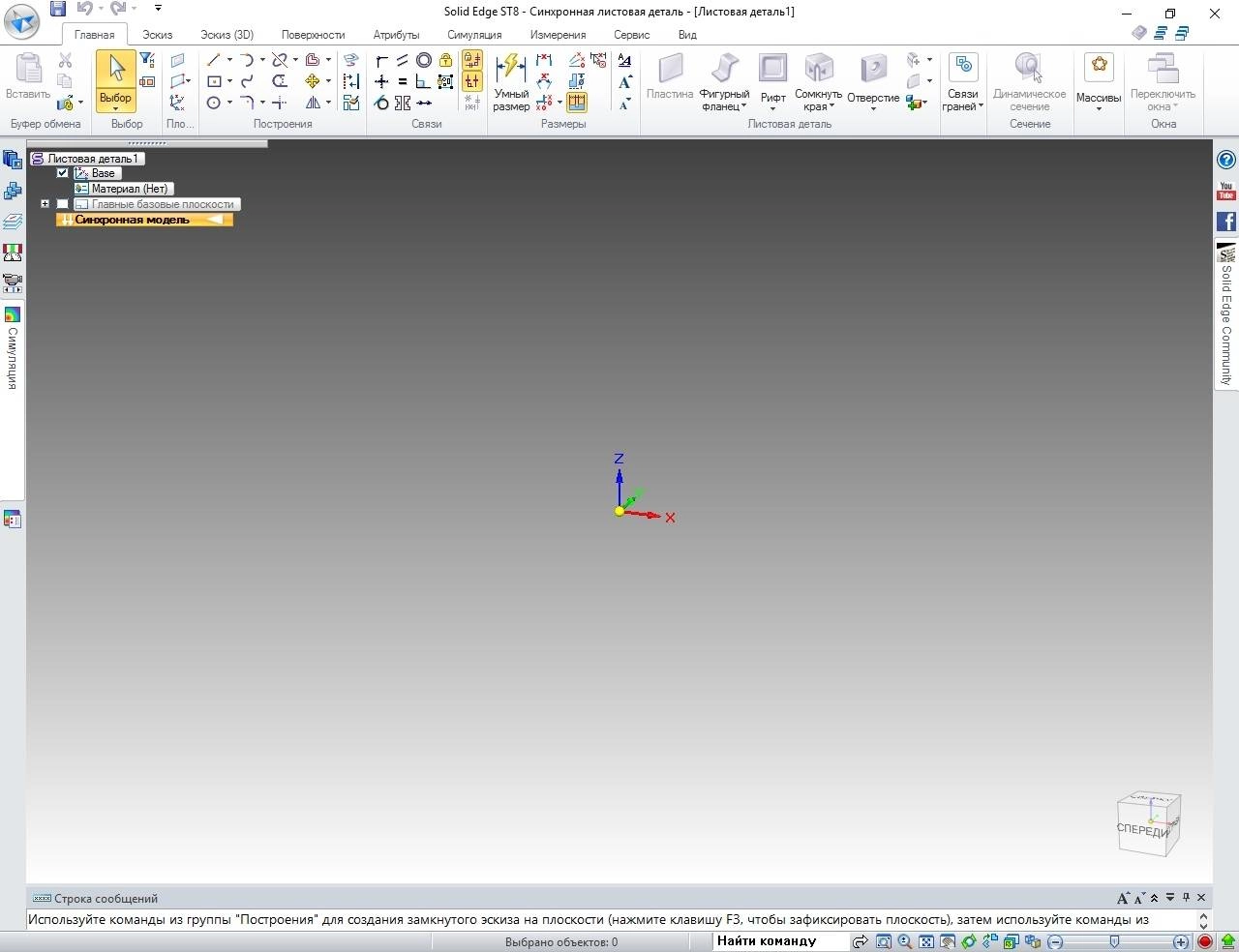This screenshot has height=952, width=1239.
Task: Toggle the highlighted dimension style button in Размеры
Action: pyautogui.click(x=577, y=103)
